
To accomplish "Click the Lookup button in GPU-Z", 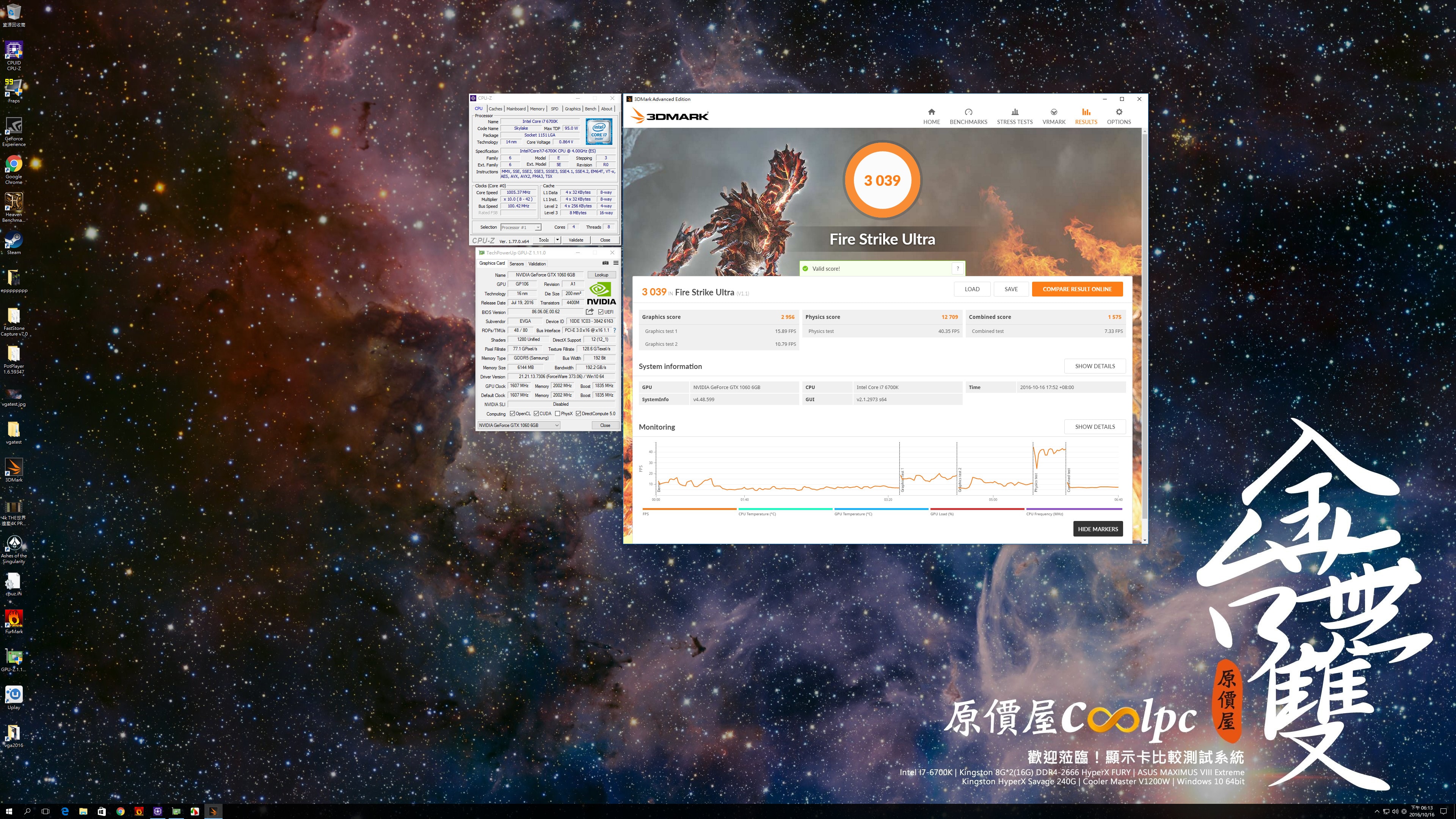I will tap(601, 275).
